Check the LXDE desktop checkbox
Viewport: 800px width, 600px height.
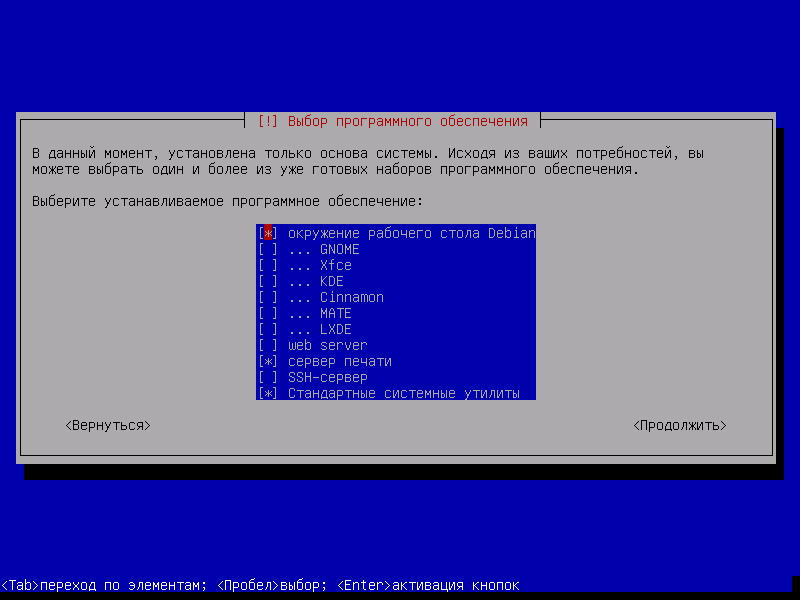tap(268, 330)
